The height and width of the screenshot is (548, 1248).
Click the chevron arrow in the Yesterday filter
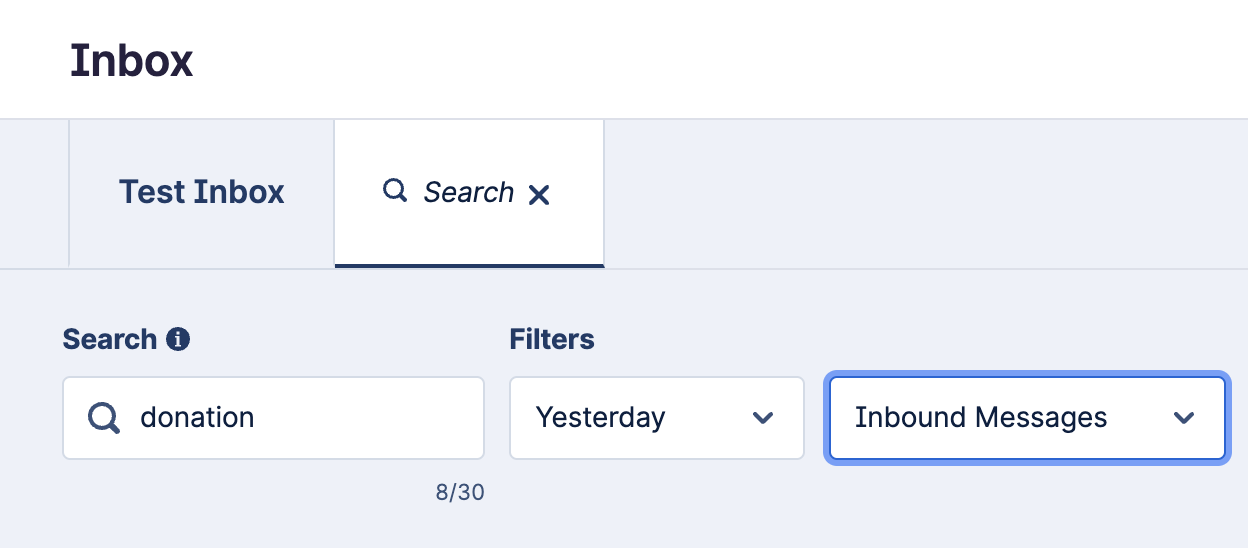763,418
